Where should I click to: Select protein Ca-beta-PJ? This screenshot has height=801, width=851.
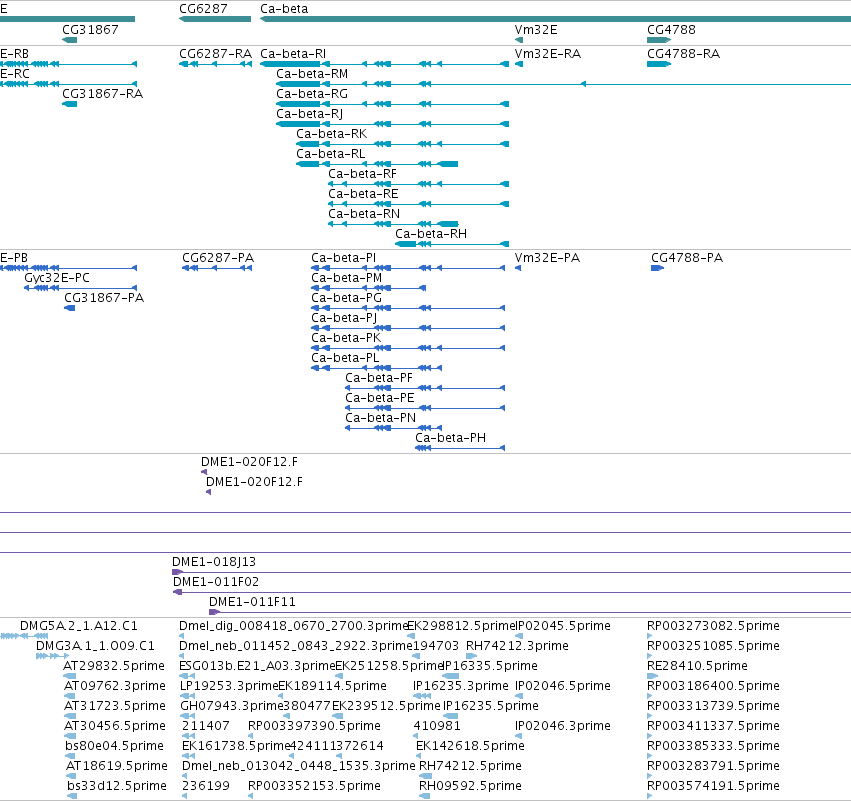coord(344,318)
